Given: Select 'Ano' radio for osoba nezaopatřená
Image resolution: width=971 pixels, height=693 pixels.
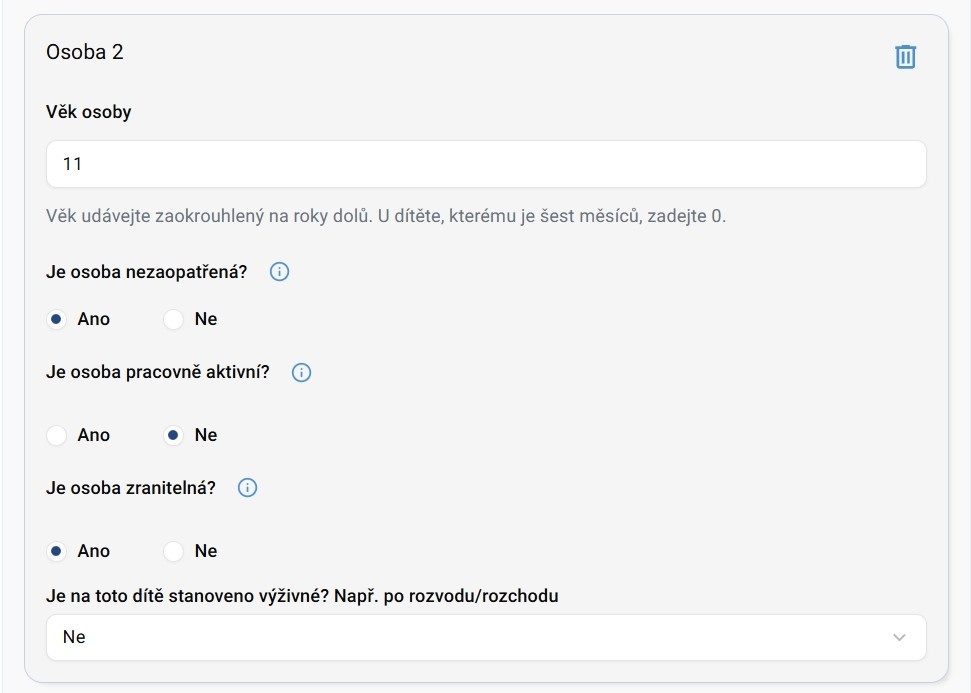Looking at the screenshot, I should pyautogui.click(x=57, y=320).
